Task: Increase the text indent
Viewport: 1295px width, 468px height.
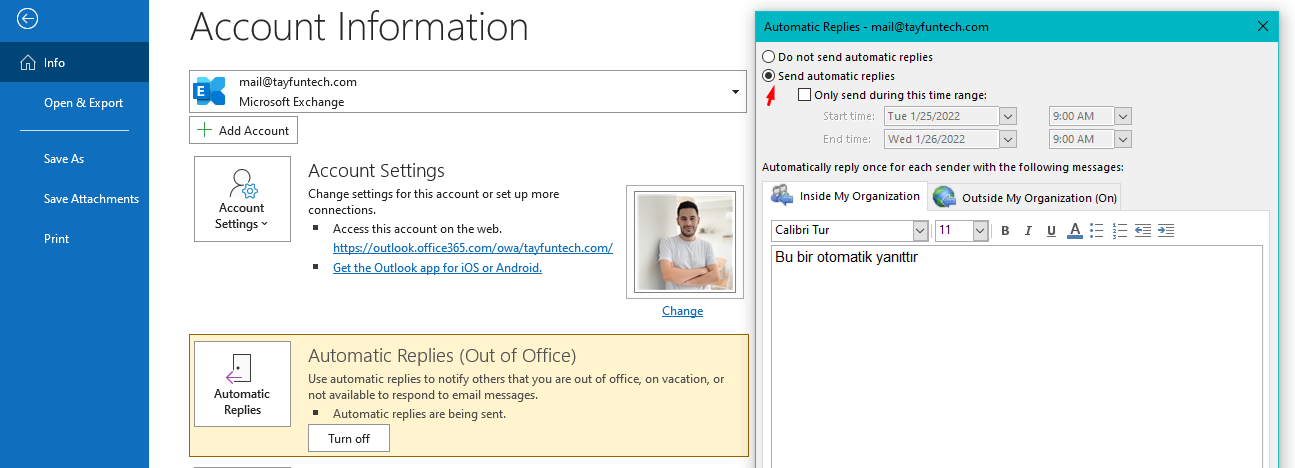Action: pyautogui.click(x=1165, y=231)
